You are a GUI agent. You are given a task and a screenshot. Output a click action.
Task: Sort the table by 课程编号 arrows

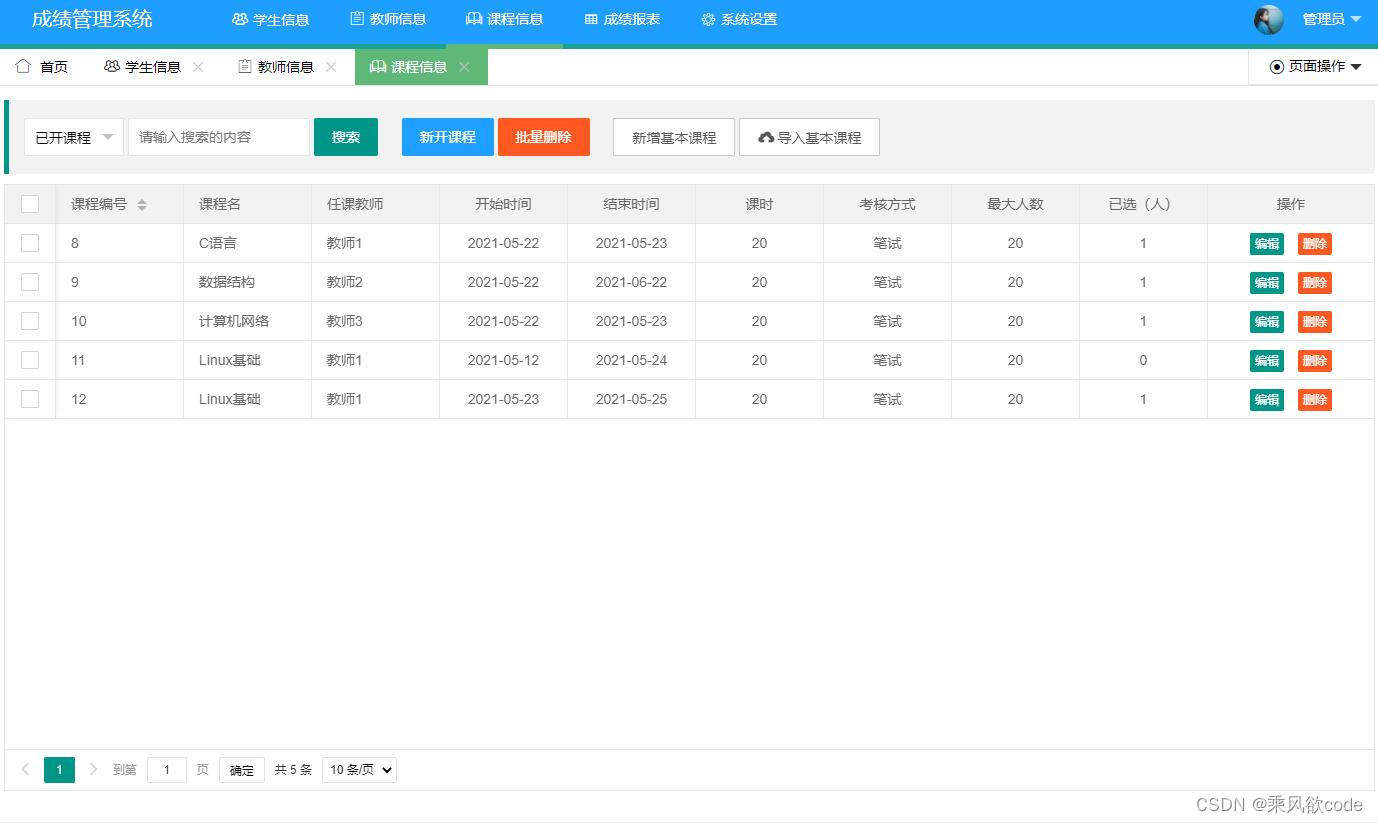pos(142,204)
